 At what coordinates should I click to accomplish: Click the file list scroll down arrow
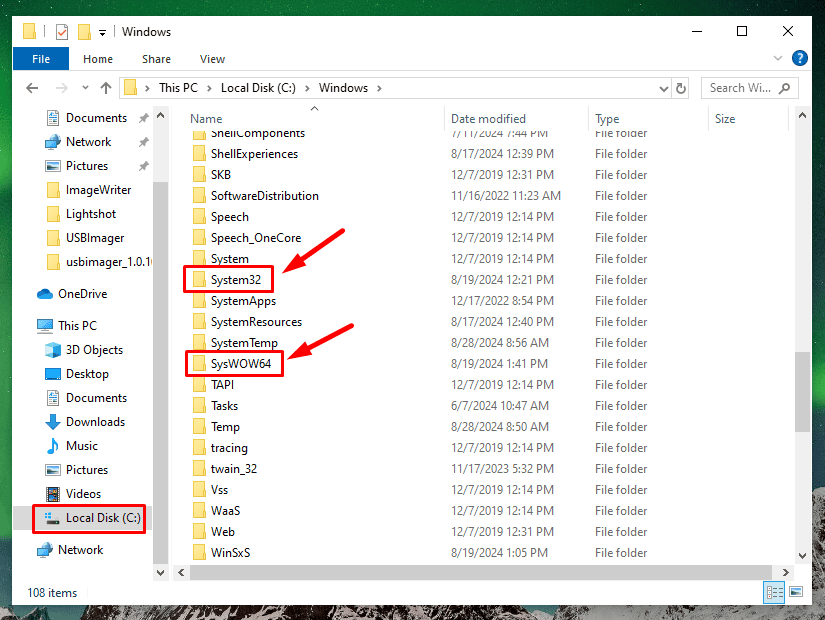(802, 555)
